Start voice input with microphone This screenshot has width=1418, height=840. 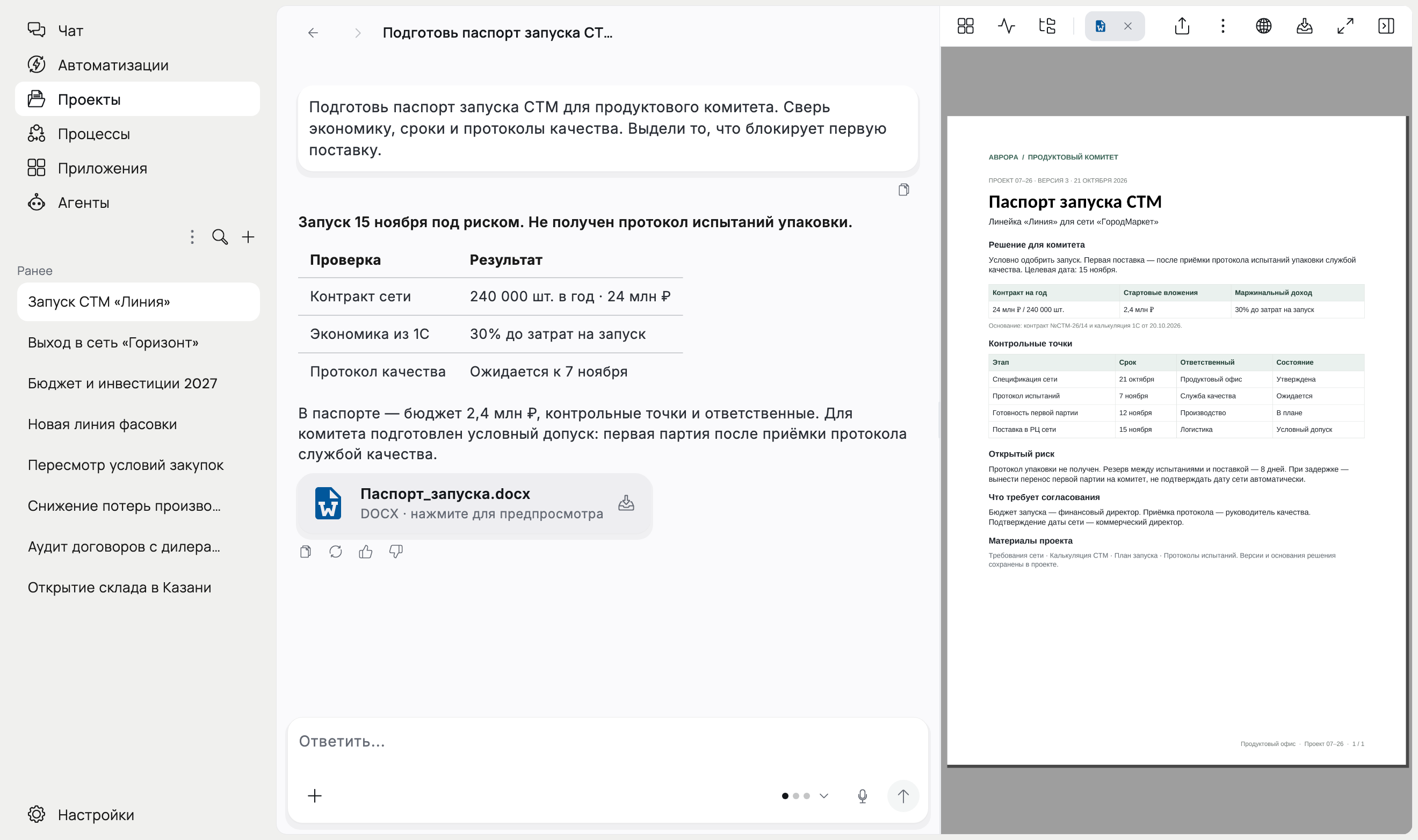[862, 796]
